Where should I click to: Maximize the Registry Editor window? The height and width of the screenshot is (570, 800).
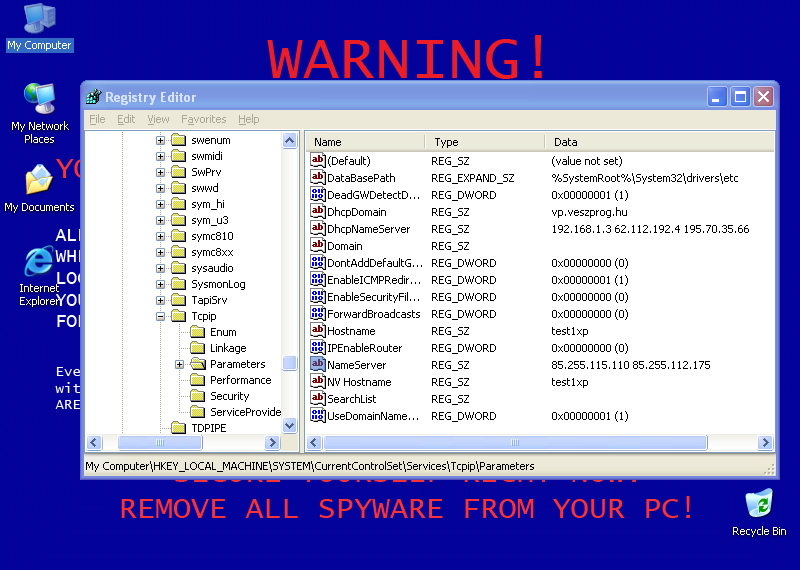pyautogui.click(x=740, y=96)
